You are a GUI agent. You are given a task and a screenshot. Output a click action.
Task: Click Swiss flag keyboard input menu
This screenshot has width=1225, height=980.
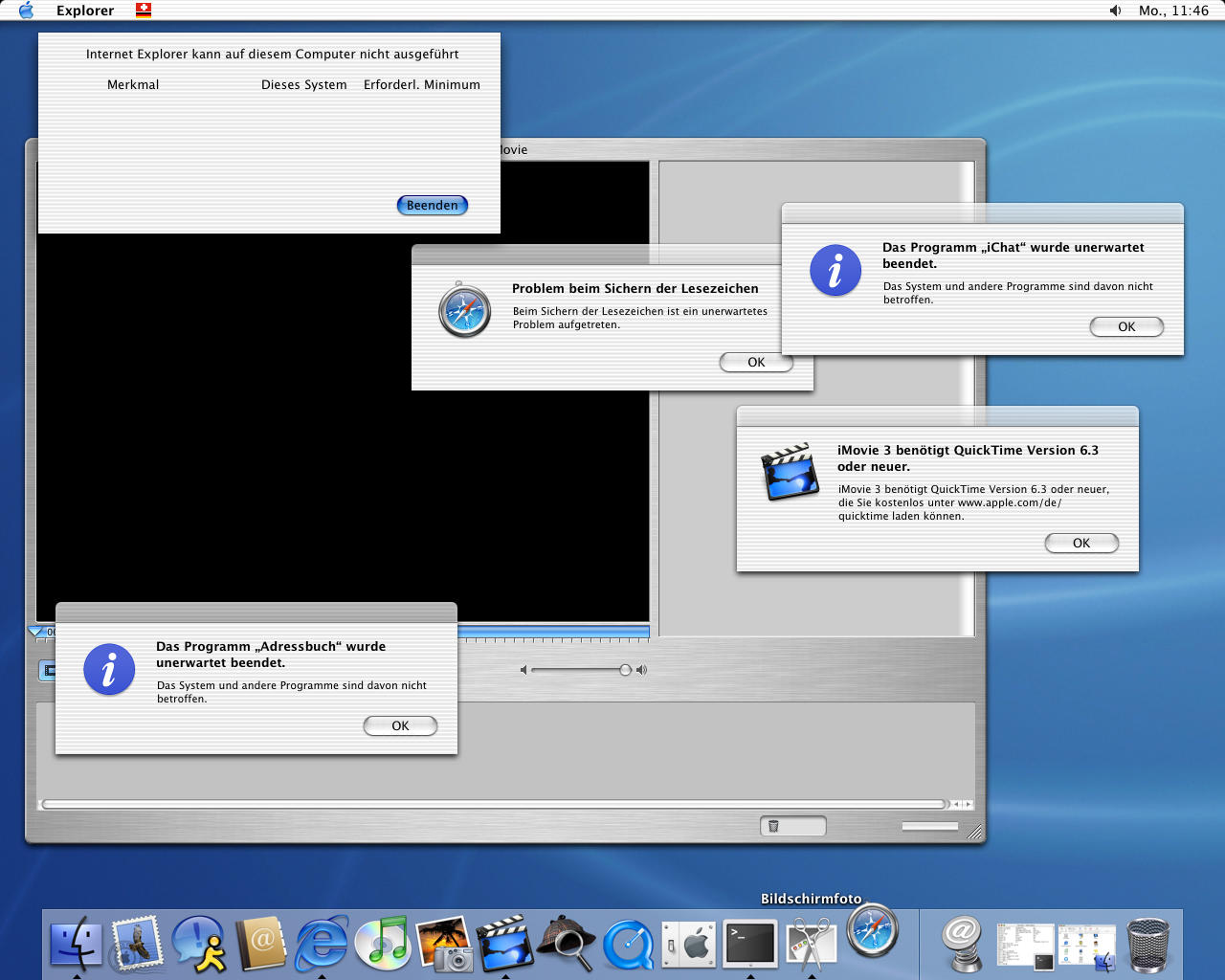(x=144, y=11)
